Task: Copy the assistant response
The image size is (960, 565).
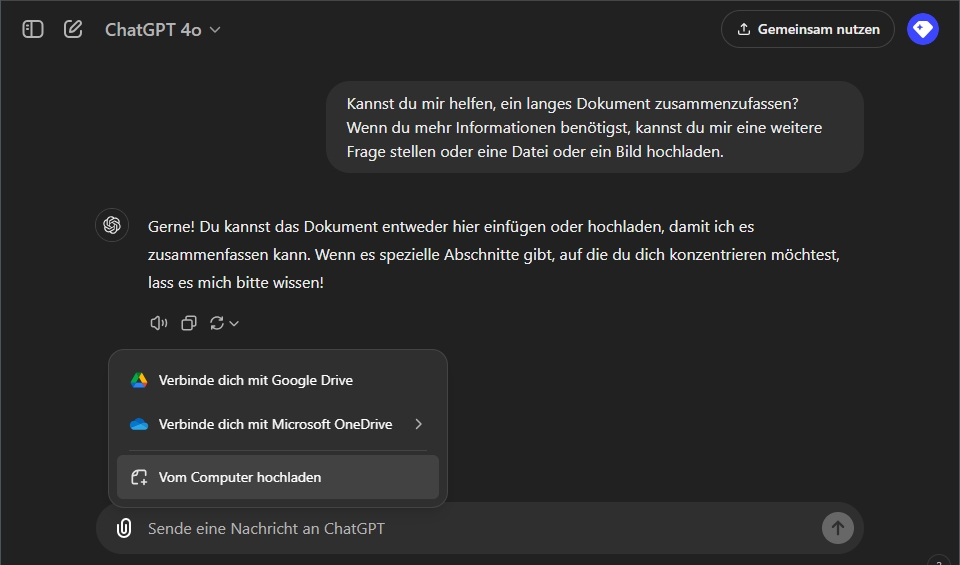Action: tap(188, 323)
